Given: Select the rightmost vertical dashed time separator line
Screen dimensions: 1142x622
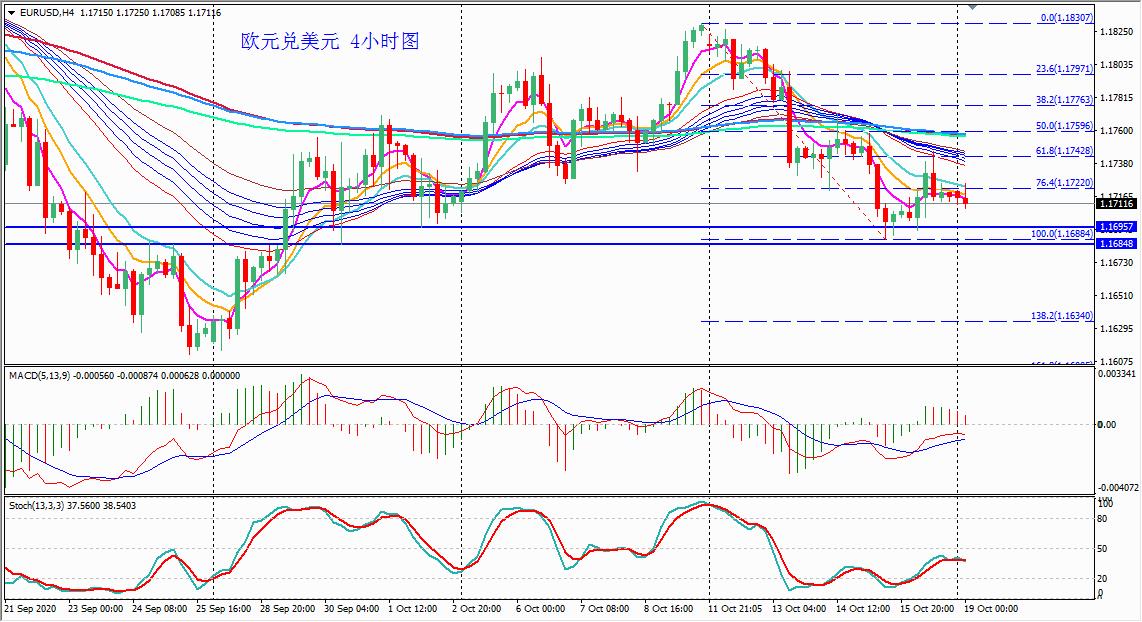Looking at the screenshot, I should [x=958, y=300].
